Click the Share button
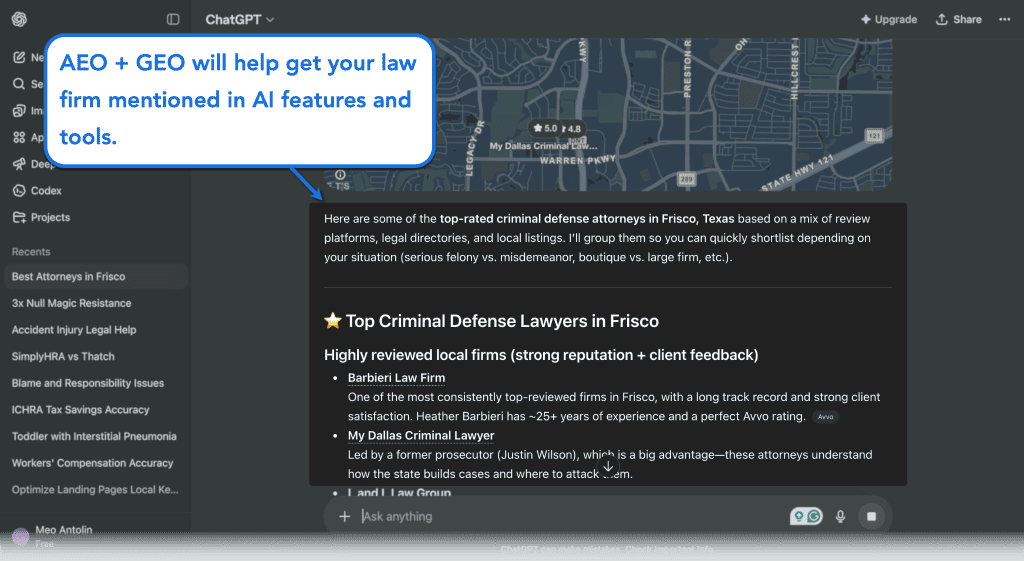 [x=958, y=19]
